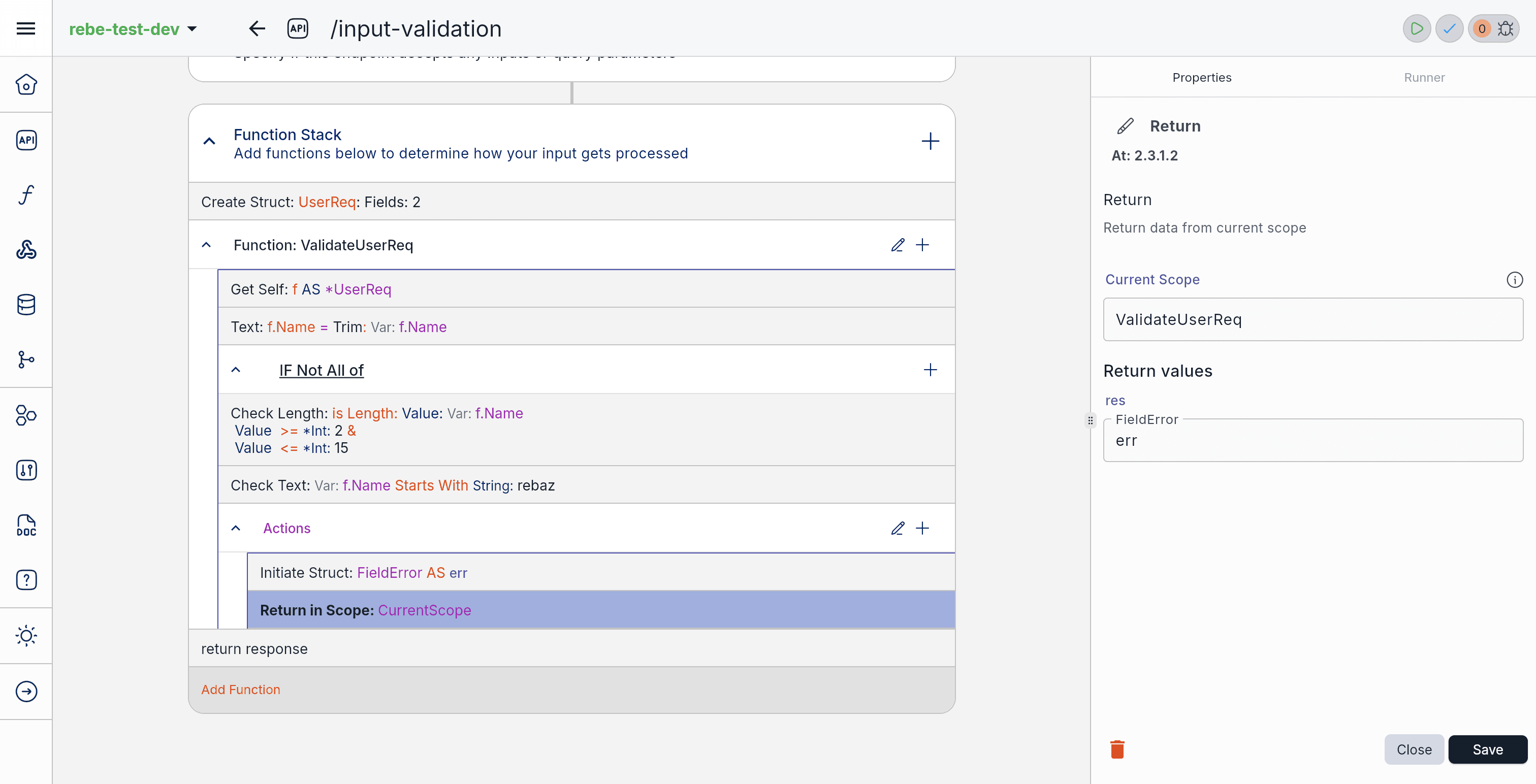Select Text: f.Name = Trim row
This screenshot has height=784, width=1536.
[x=586, y=326]
